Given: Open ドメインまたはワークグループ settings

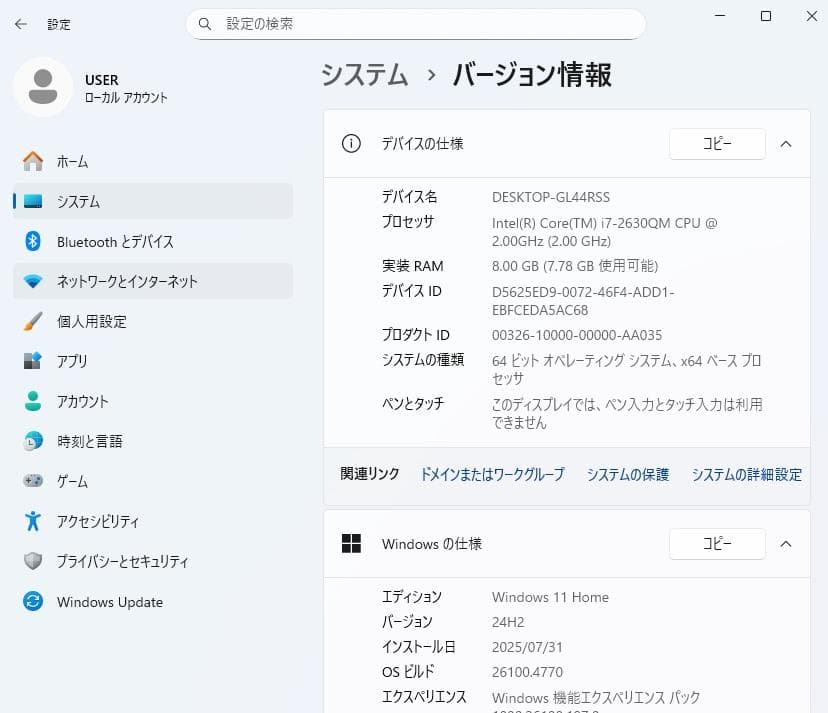Looking at the screenshot, I should 491,474.
